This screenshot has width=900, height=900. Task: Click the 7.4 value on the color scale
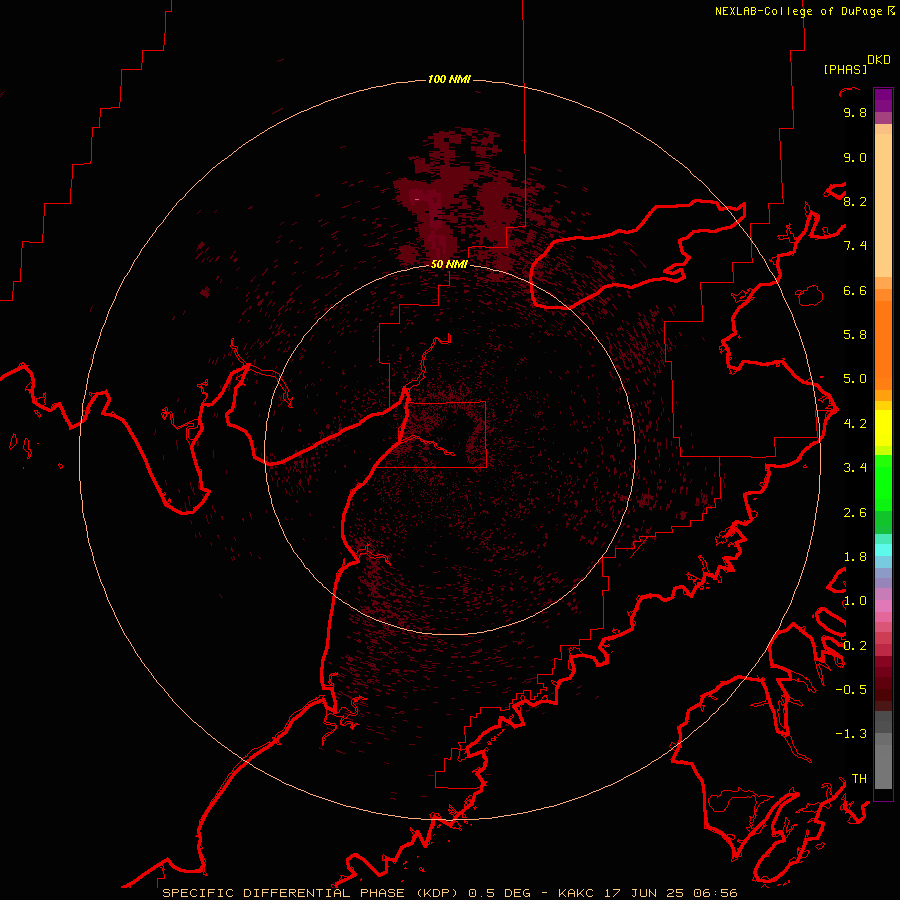(855, 246)
